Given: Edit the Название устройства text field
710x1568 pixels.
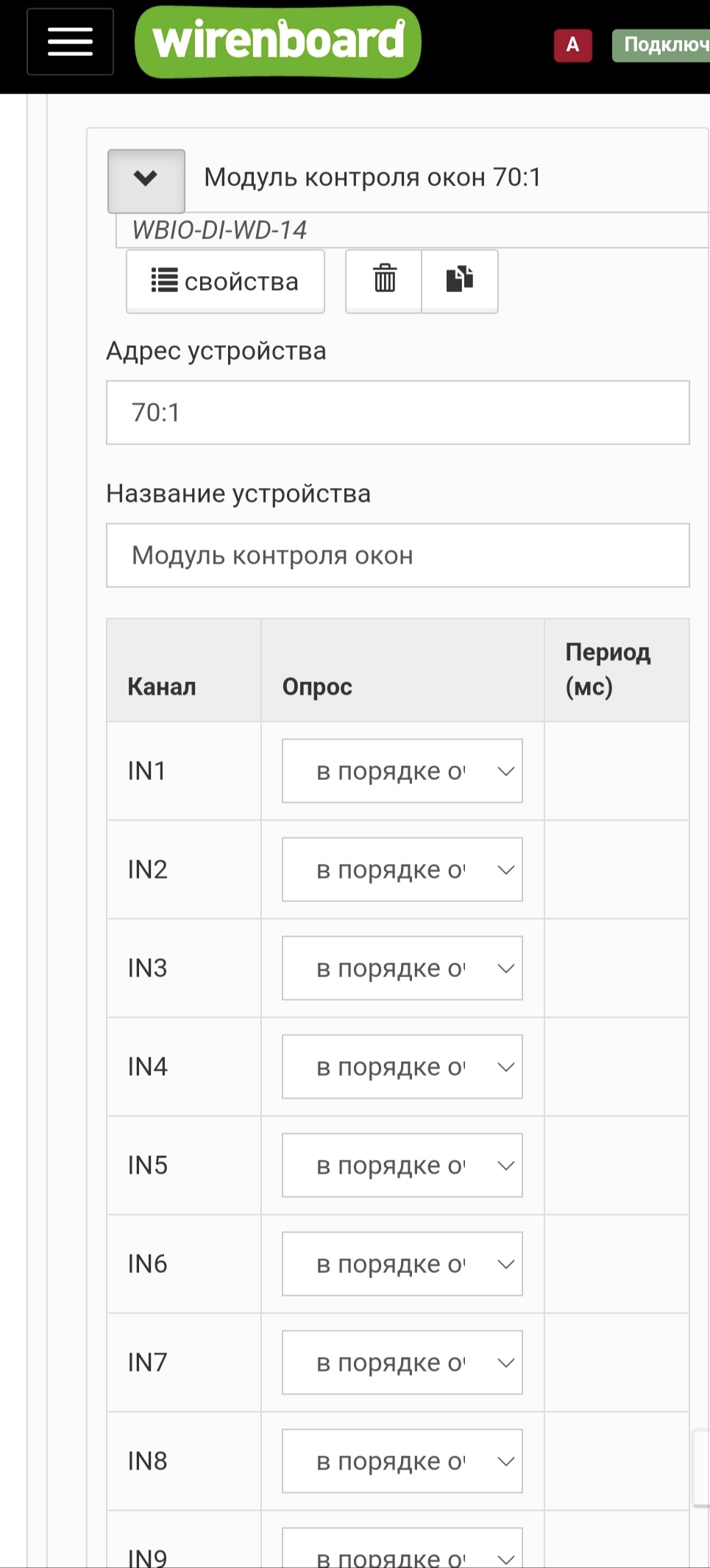Looking at the screenshot, I should coord(398,556).
